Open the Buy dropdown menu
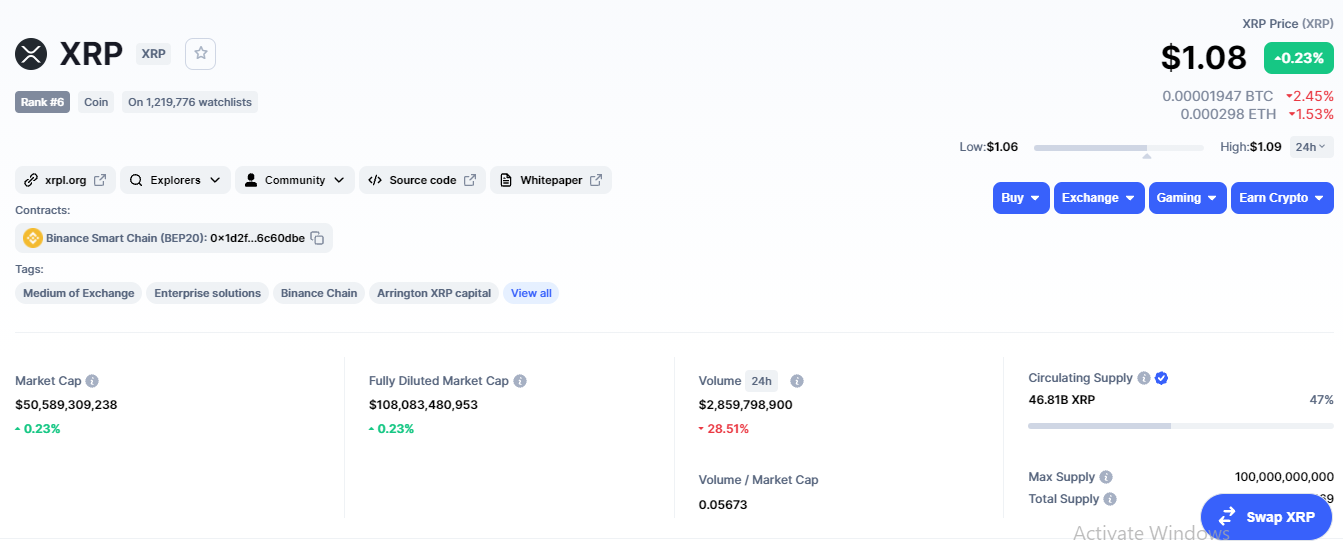Screen dimensions: 1343x544 (1021, 198)
